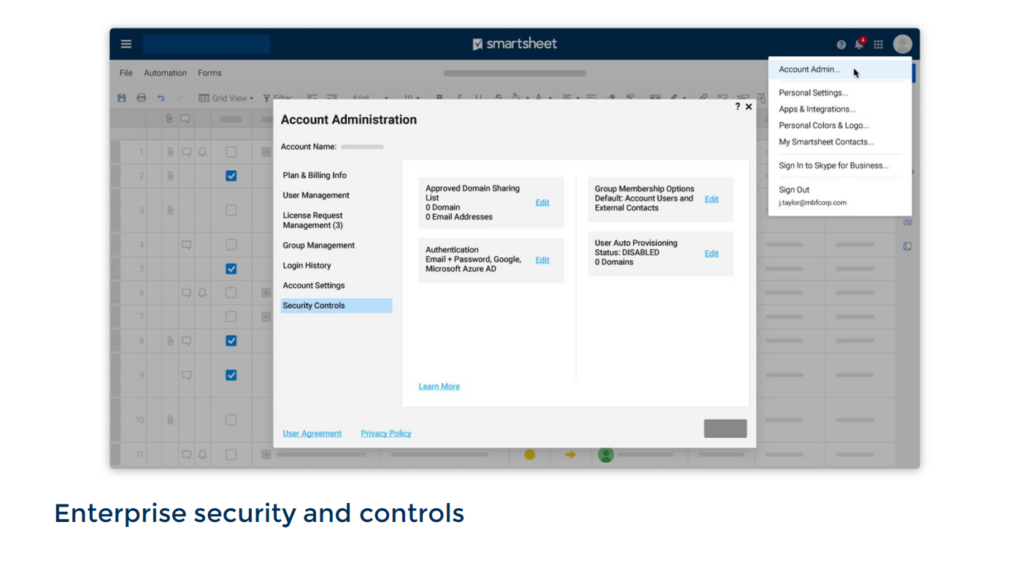Open the notifications bell with red badge
This screenshot has width=1024, height=576.
click(x=859, y=43)
